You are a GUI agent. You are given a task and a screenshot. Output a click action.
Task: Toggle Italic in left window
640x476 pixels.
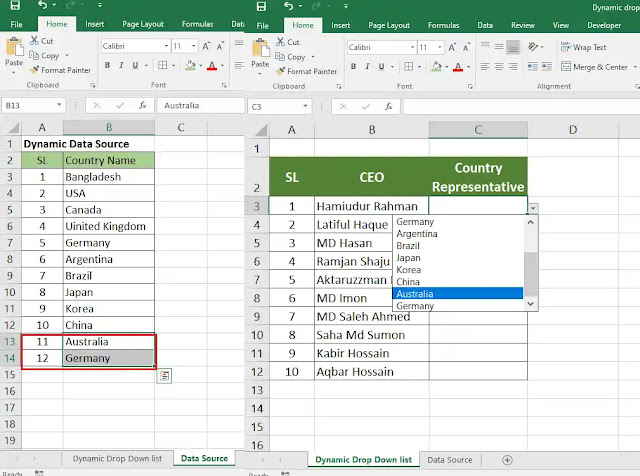(121, 65)
